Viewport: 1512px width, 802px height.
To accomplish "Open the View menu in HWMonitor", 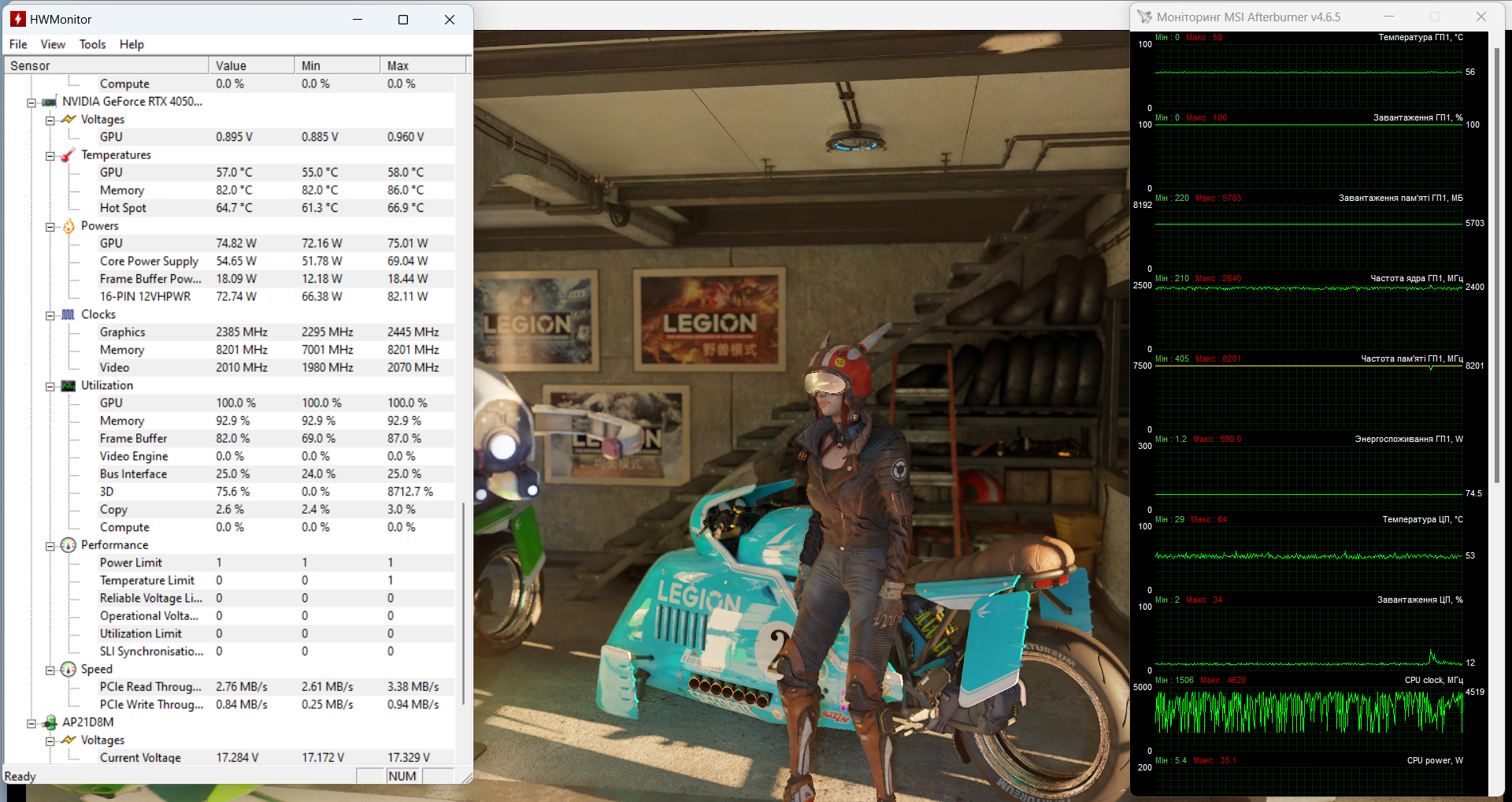I will pos(53,44).
